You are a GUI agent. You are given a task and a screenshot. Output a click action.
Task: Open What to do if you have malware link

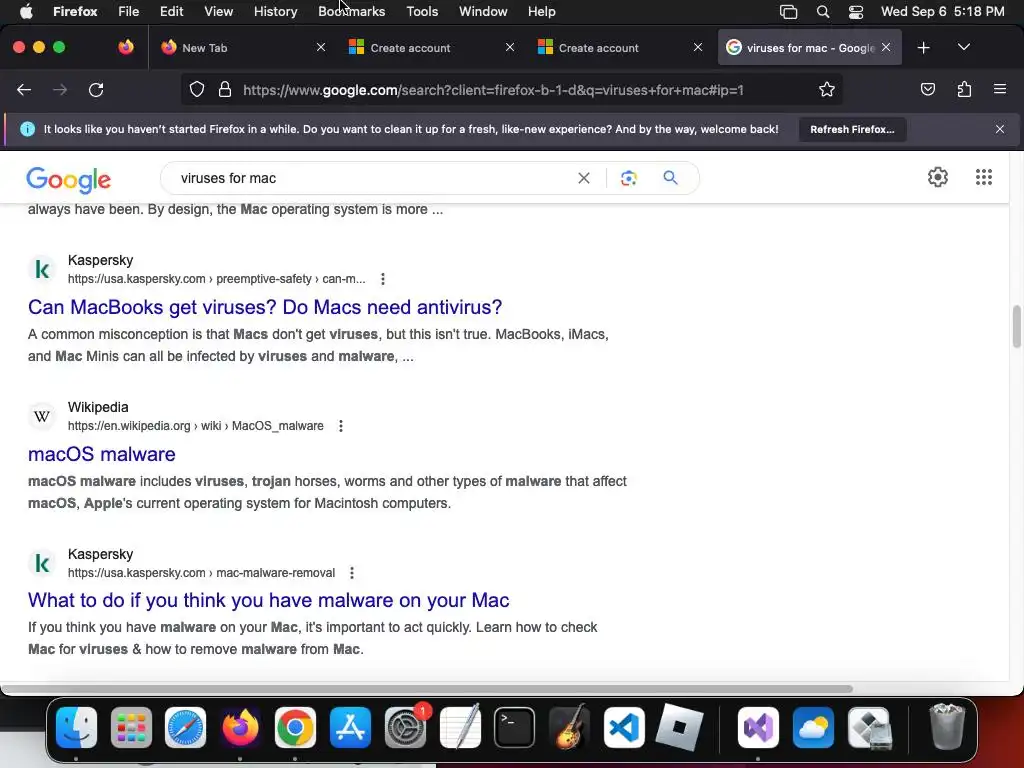coord(268,600)
